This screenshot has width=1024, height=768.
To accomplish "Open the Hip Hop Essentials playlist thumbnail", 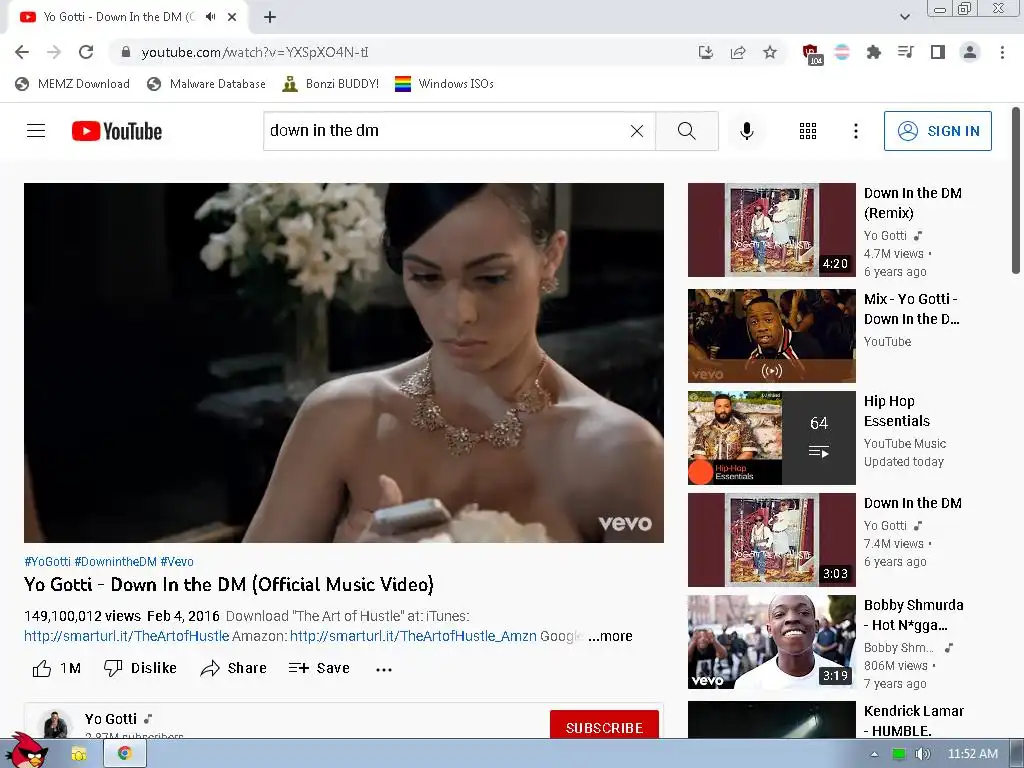I will 771,438.
